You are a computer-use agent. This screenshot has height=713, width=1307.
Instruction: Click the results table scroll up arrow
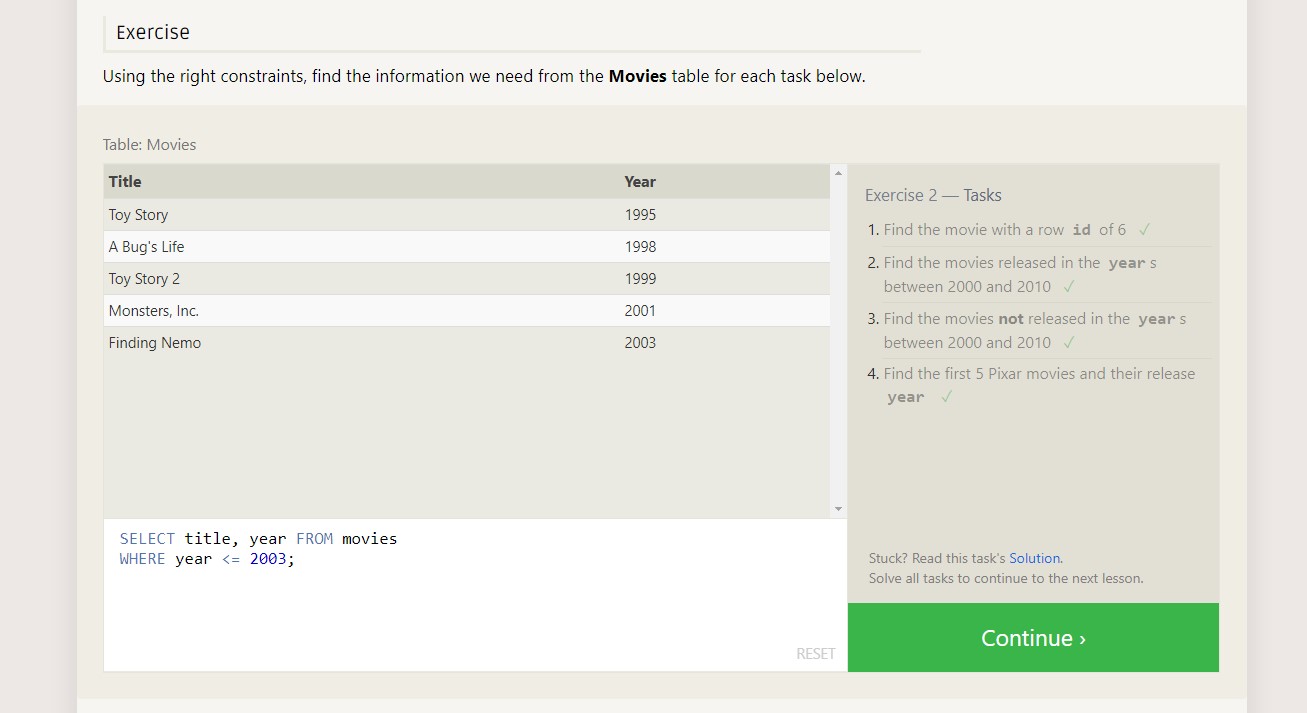838,173
